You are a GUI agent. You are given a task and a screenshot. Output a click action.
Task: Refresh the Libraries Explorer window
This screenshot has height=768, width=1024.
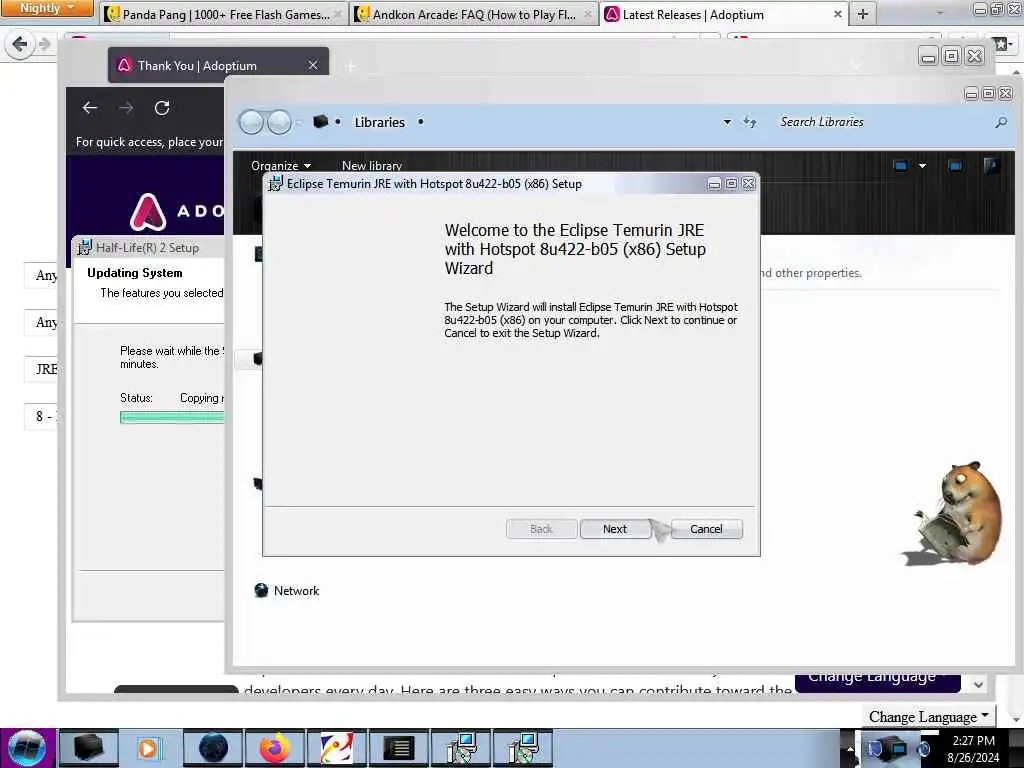pos(750,122)
